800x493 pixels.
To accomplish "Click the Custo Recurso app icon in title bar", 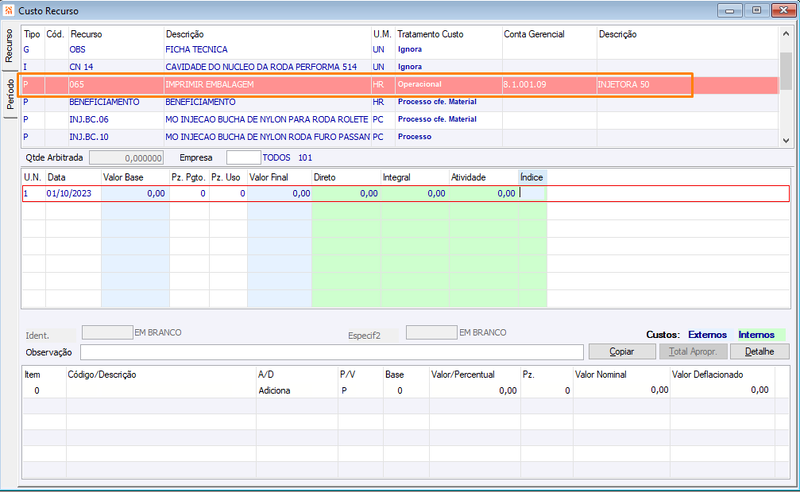I will pos(8,10).
